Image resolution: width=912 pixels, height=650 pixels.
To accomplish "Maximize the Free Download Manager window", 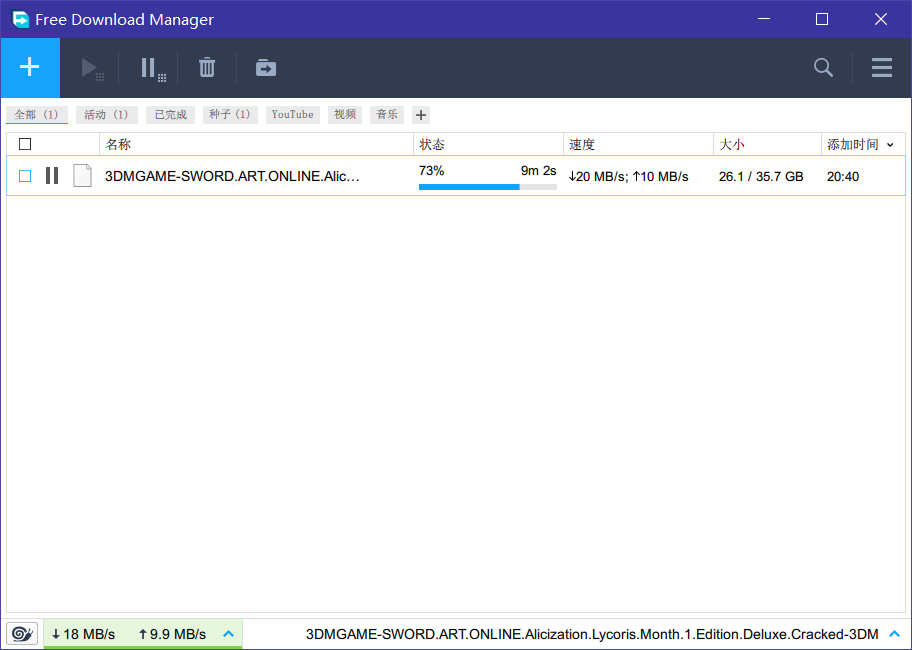I will tap(822, 19).
